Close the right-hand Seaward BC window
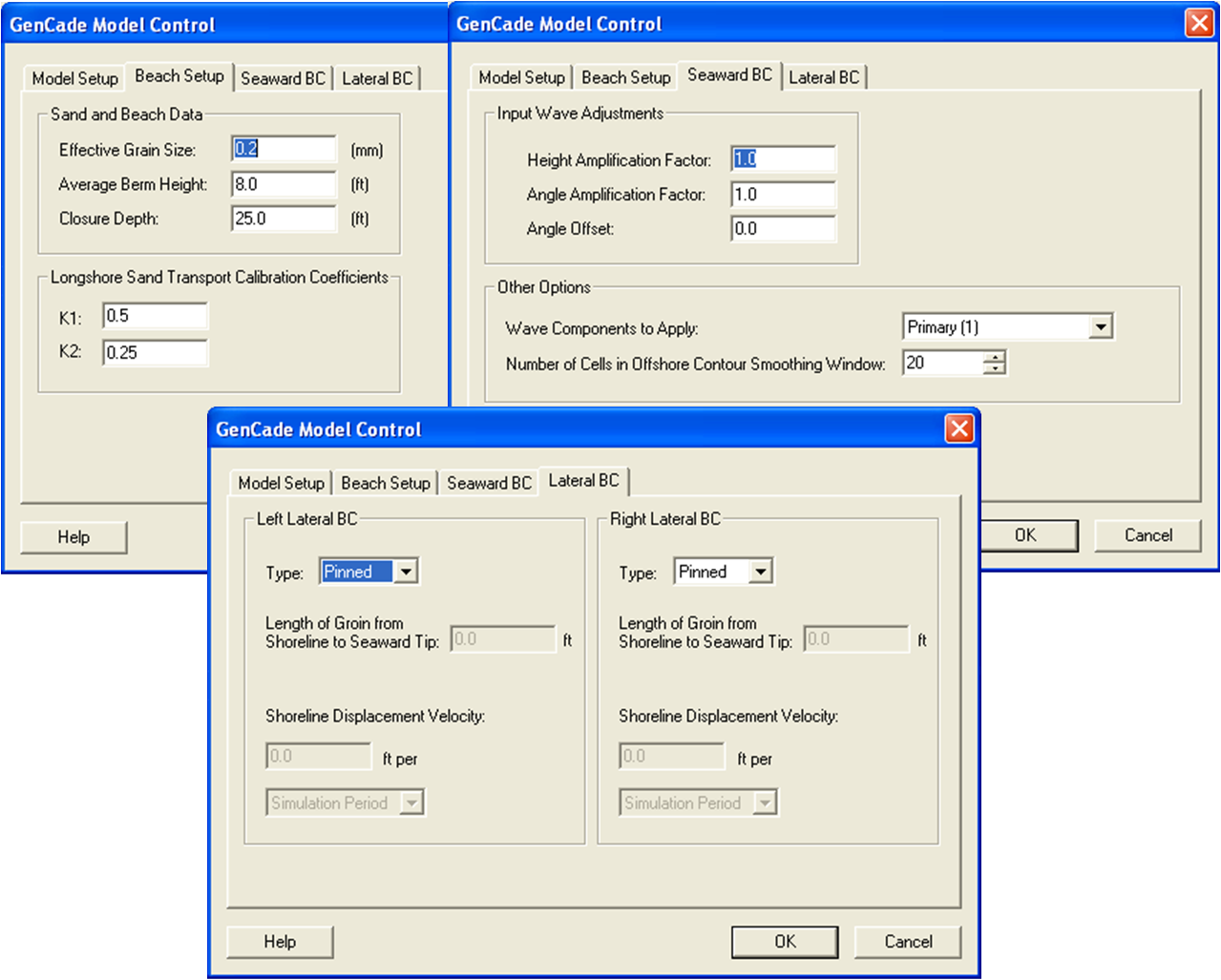Viewport: 1221px width, 980px height. [x=1199, y=23]
